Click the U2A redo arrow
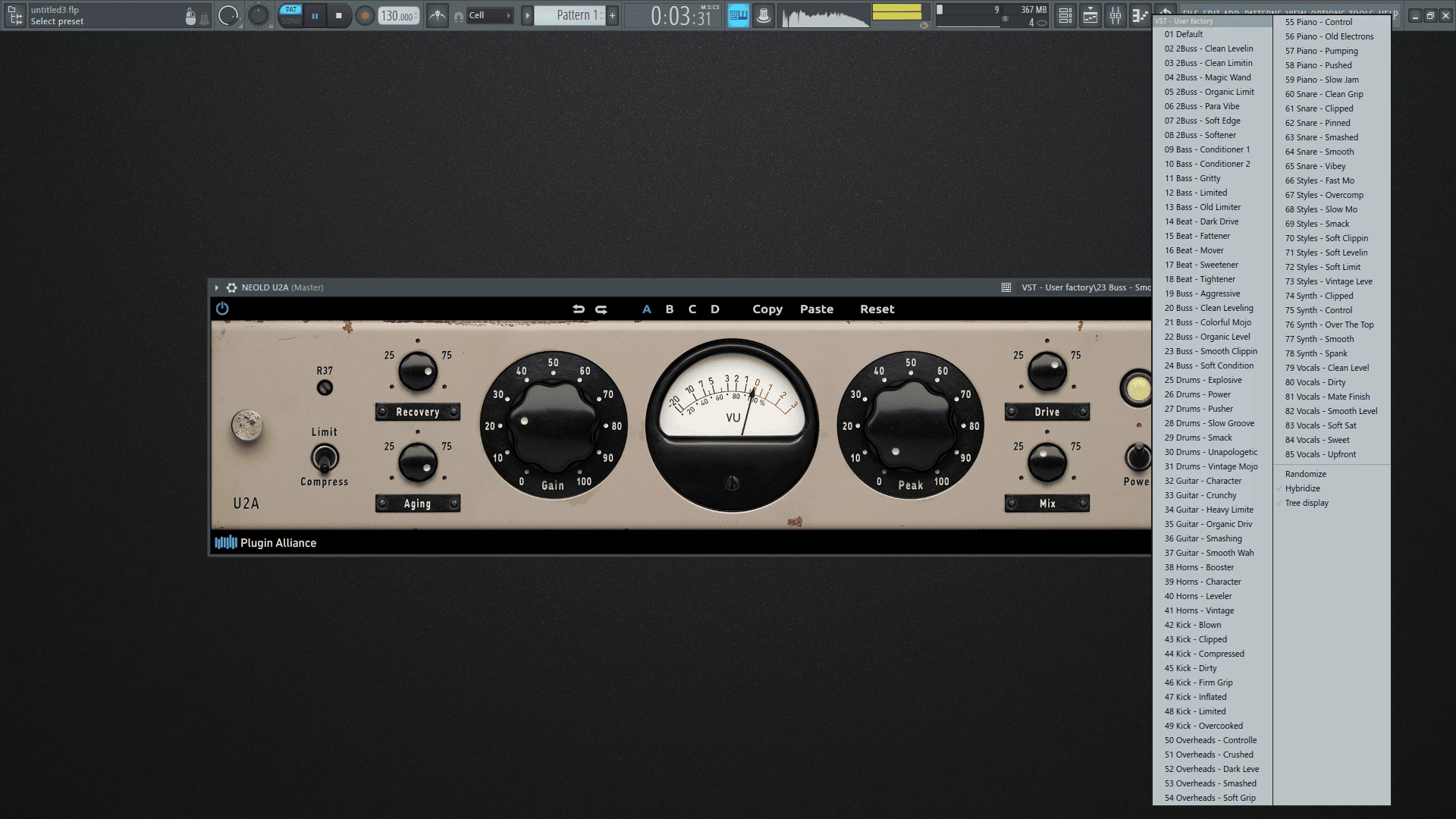This screenshot has width=1456, height=819. click(601, 309)
